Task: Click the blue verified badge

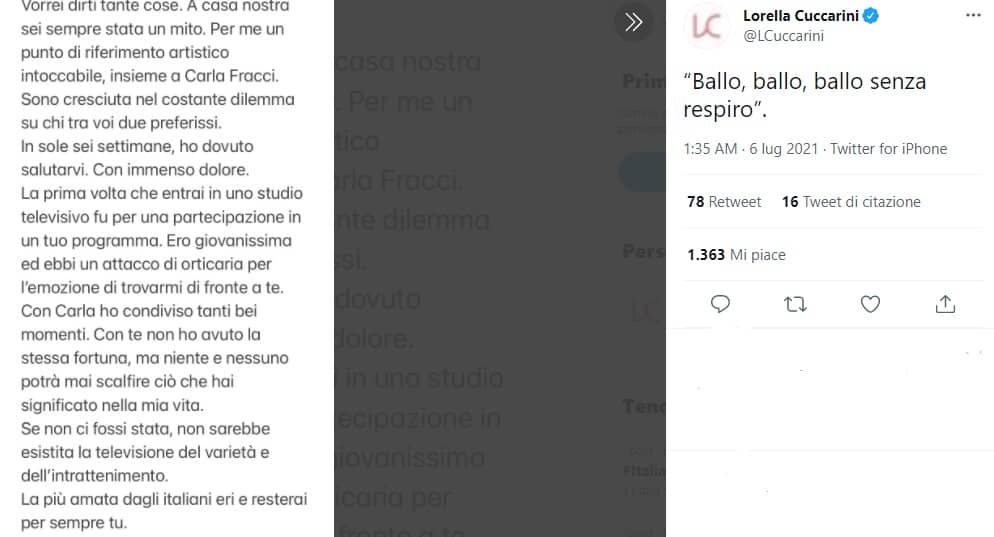Action: tap(871, 15)
